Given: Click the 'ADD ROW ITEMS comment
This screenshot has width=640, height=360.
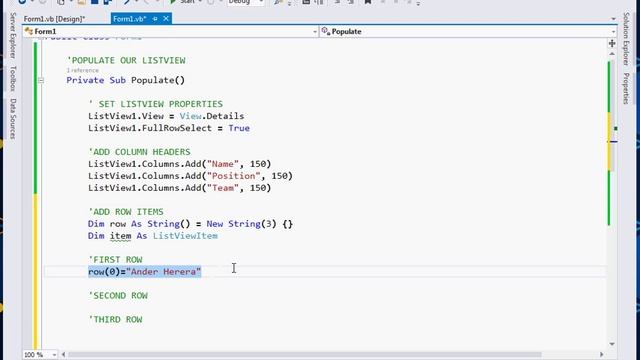Looking at the screenshot, I should pyautogui.click(x=126, y=212).
